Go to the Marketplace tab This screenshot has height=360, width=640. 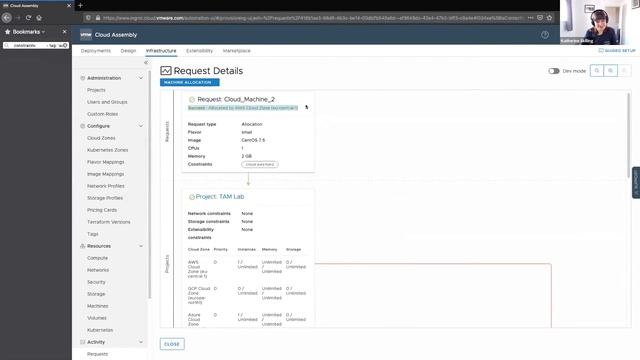(237, 51)
